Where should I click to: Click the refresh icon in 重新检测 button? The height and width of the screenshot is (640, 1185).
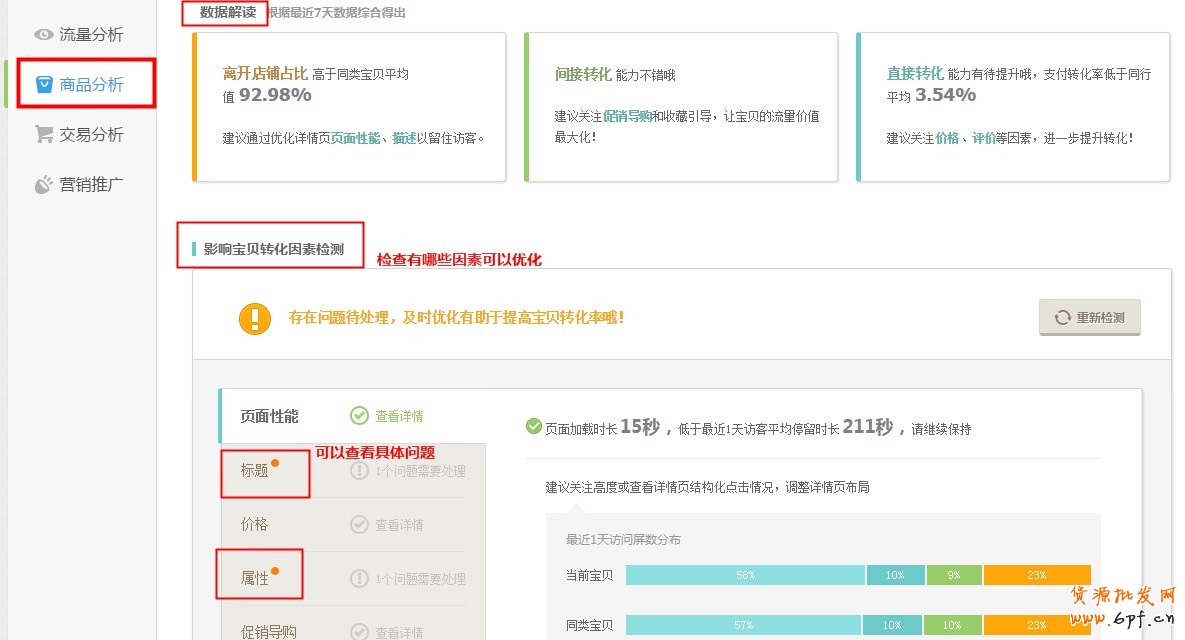coord(1062,318)
